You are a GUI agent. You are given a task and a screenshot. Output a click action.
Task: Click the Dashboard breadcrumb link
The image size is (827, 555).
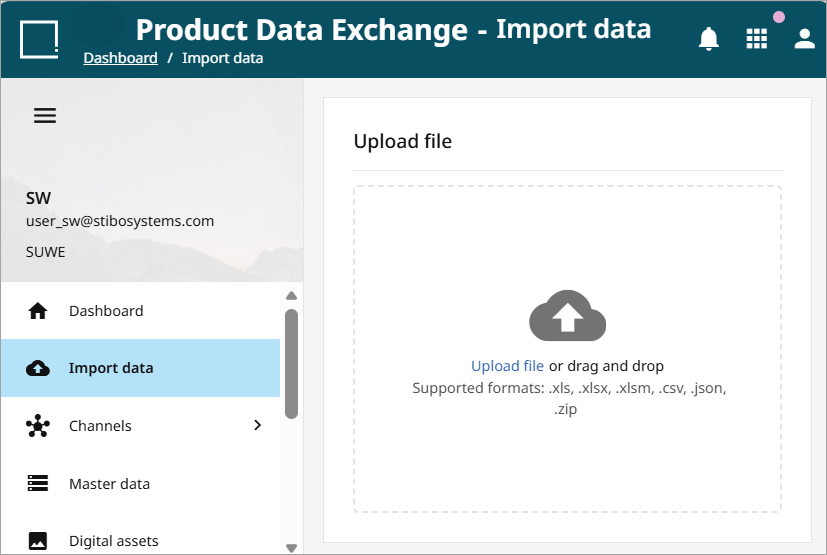(x=120, y=58)
